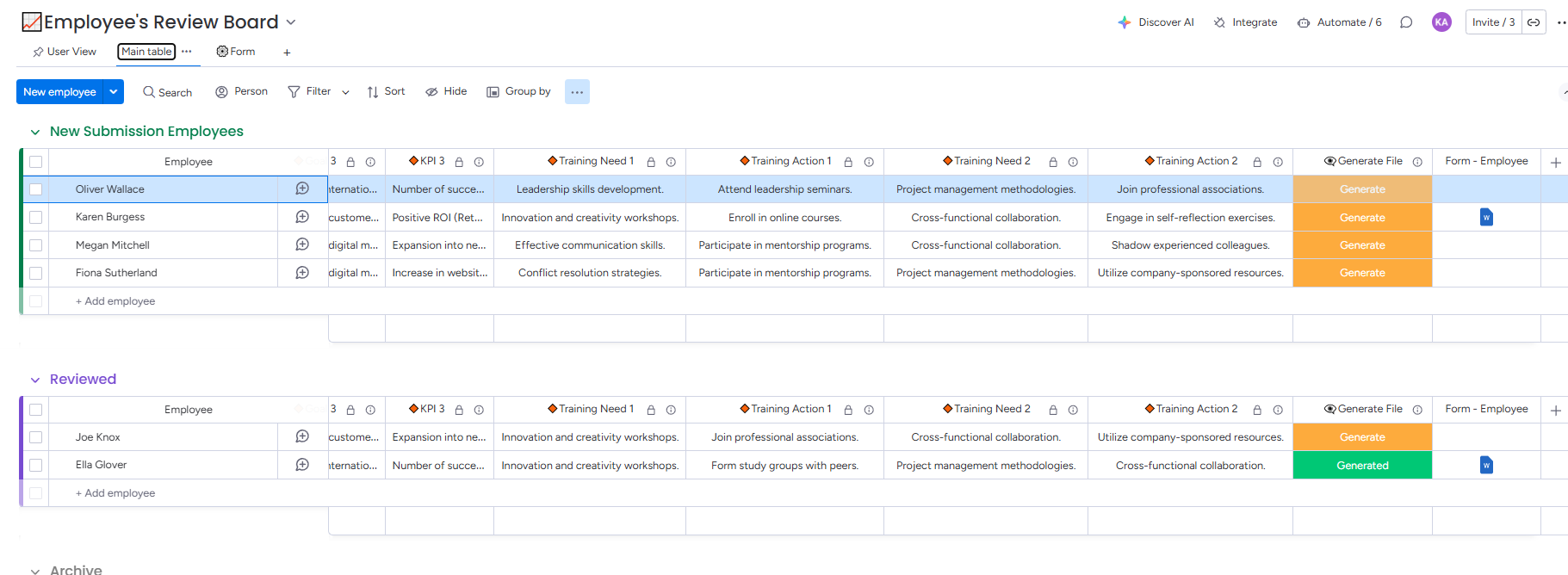Image resolution: width=1568 pixels, height=575 pixels.
Task: Add employee in Reviewed group
Action: click(x=115, y=493)
